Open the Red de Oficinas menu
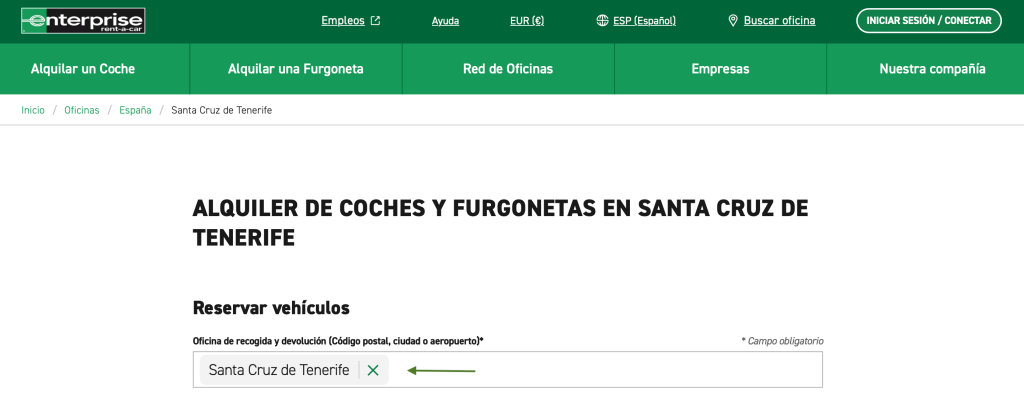This screenshot has height=399, width=1024. click(508, 69)
